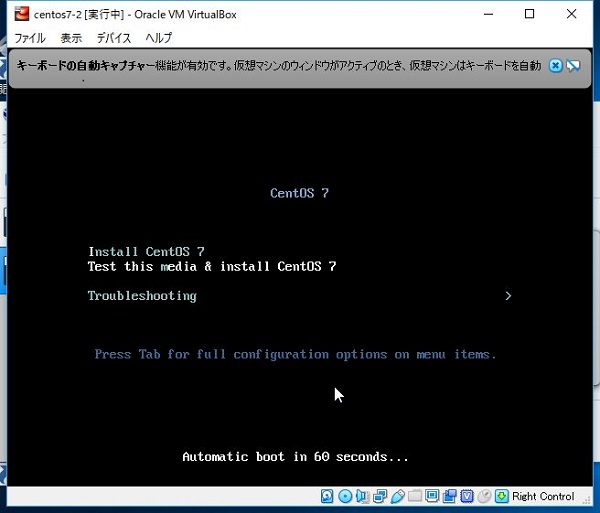Viewport: 600px width, 513px height.
Task: Click the don't-show-again notification icon
Action: tap(573, 66)
